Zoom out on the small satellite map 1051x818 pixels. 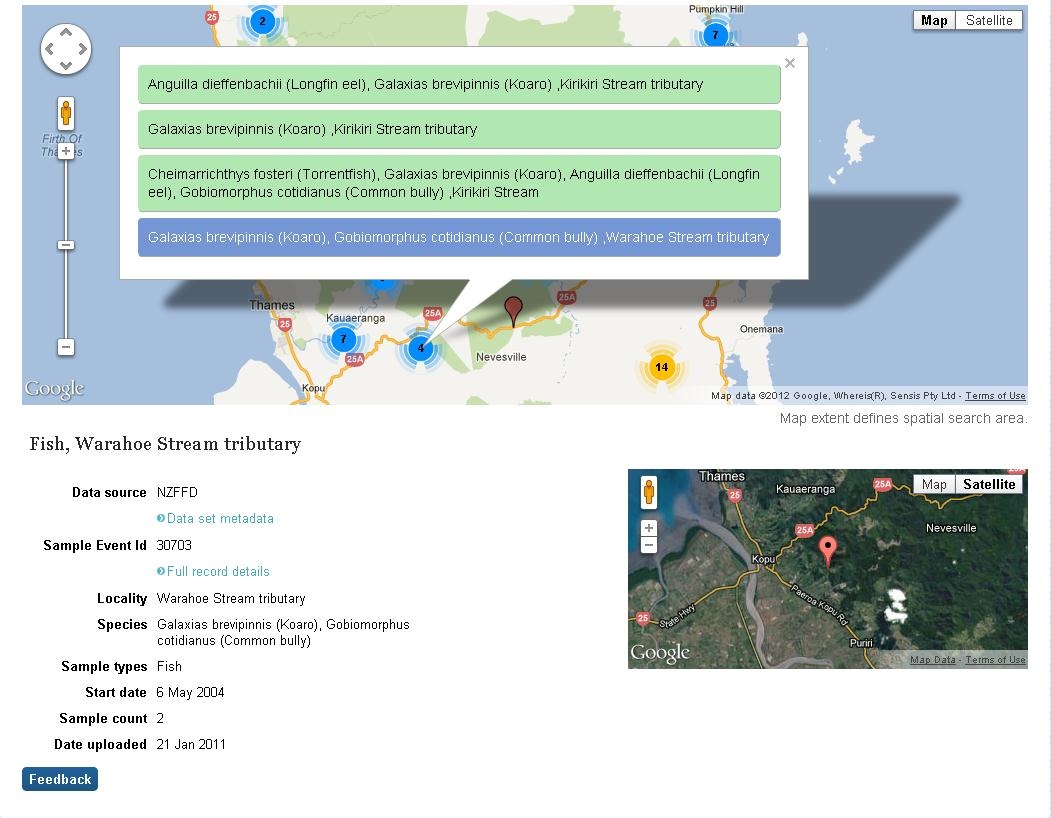649,545
